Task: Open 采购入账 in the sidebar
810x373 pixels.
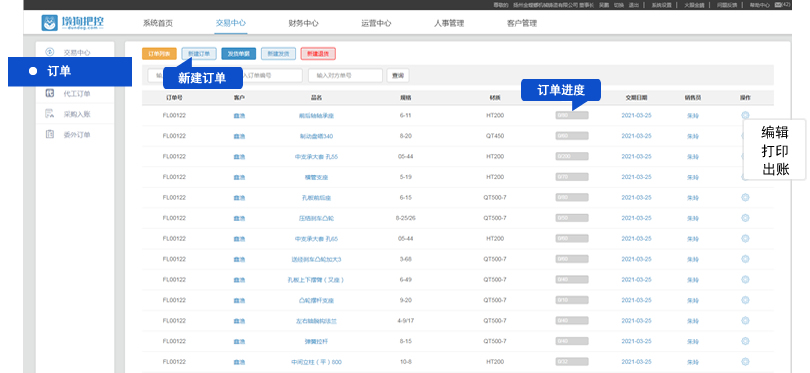Action: pyautogui.click(x=76, y=114)
